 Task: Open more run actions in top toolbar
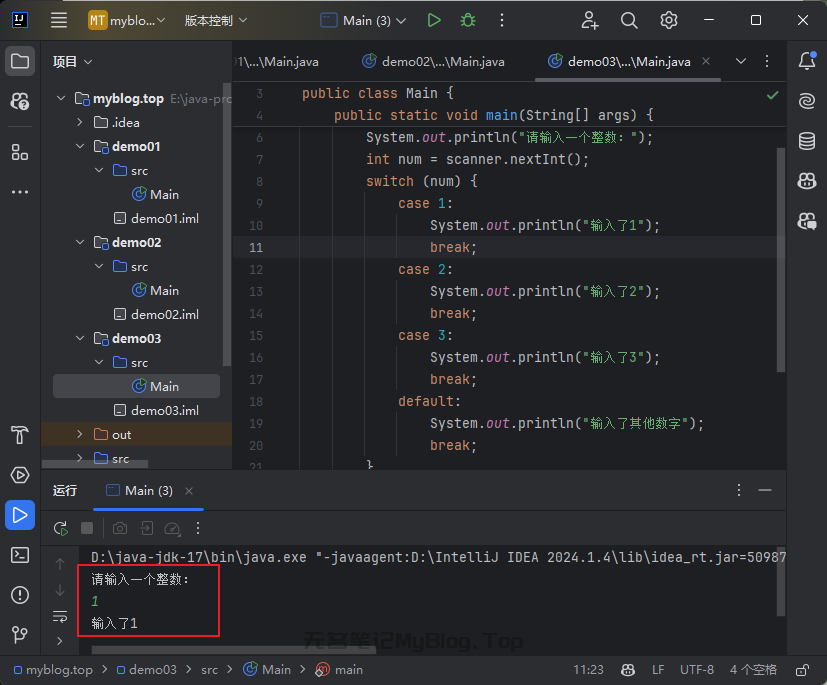[502, 21]
